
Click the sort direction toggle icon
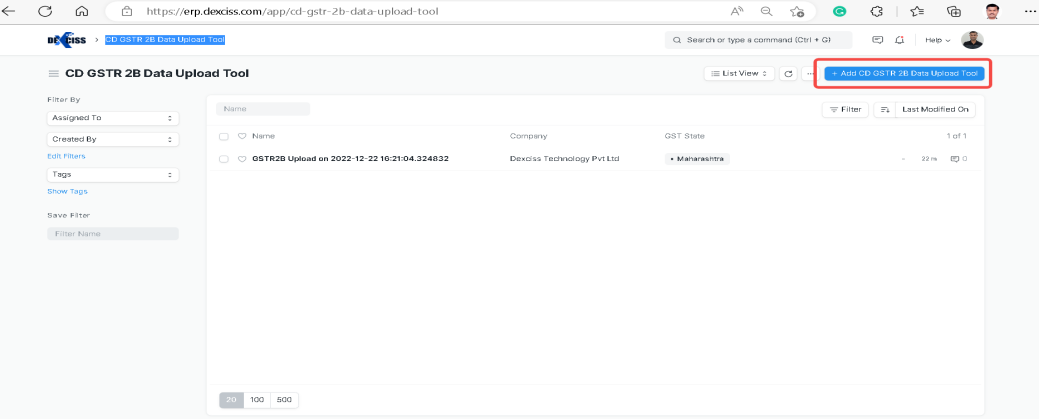884,109
